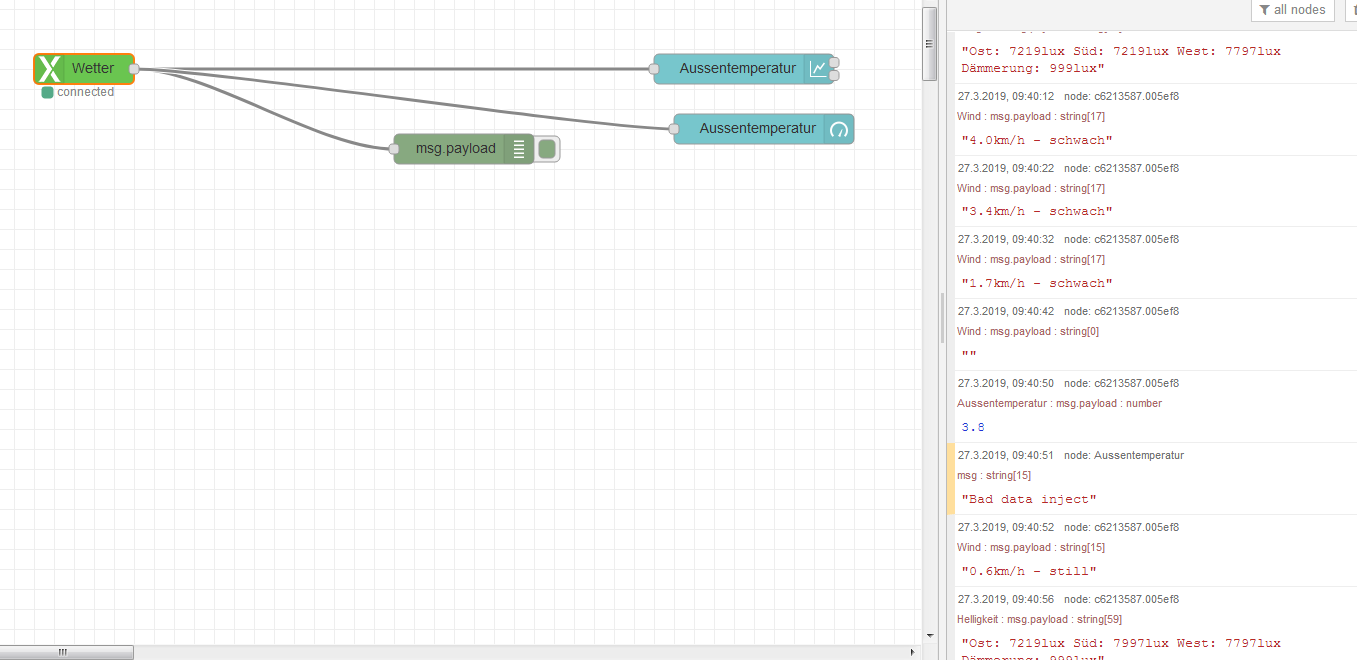
Task: Click the canvas vertical scrollbar thumb
Action: [x=929, y=44]
